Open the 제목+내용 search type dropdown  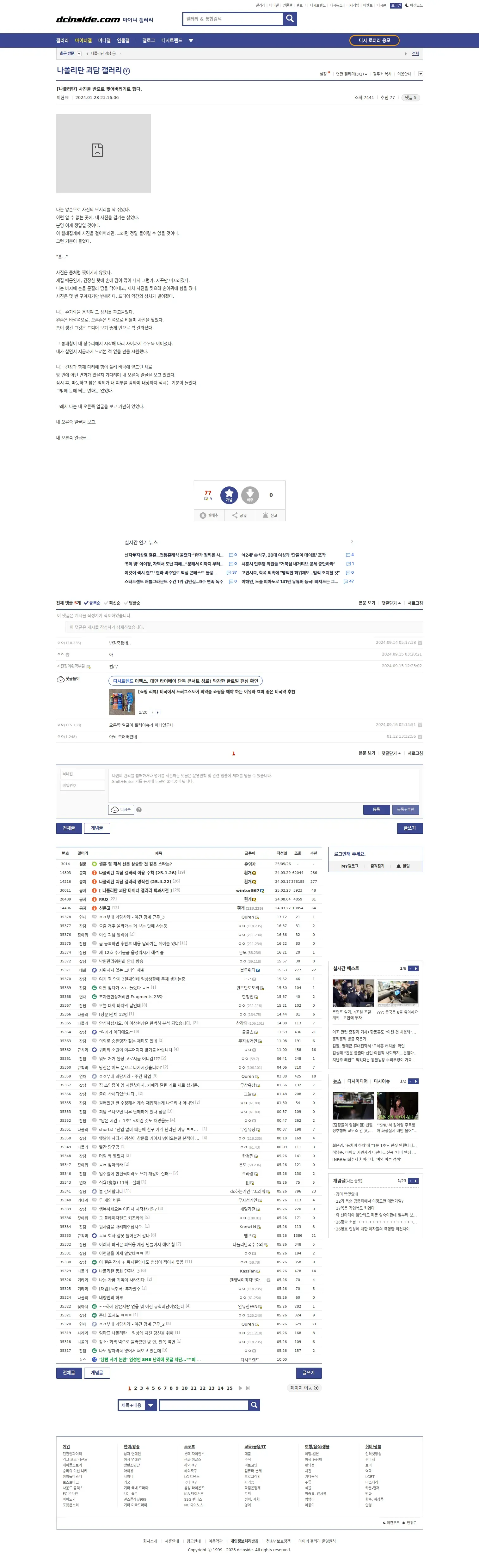coord(138,1405)
